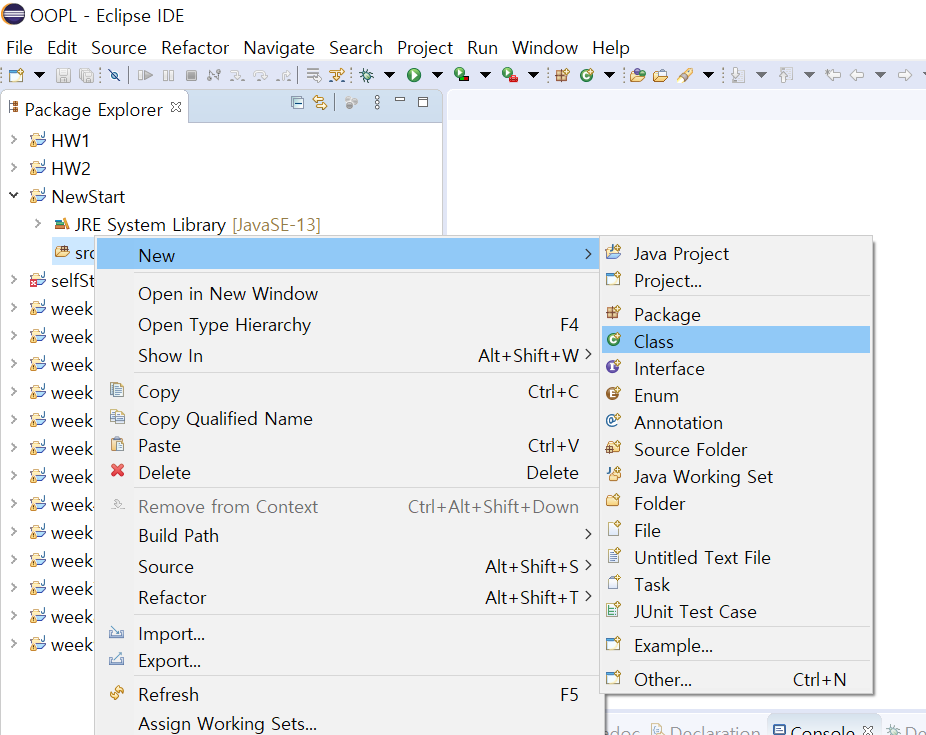Click the Next Annotation toolbar icon

pos(738,75)
